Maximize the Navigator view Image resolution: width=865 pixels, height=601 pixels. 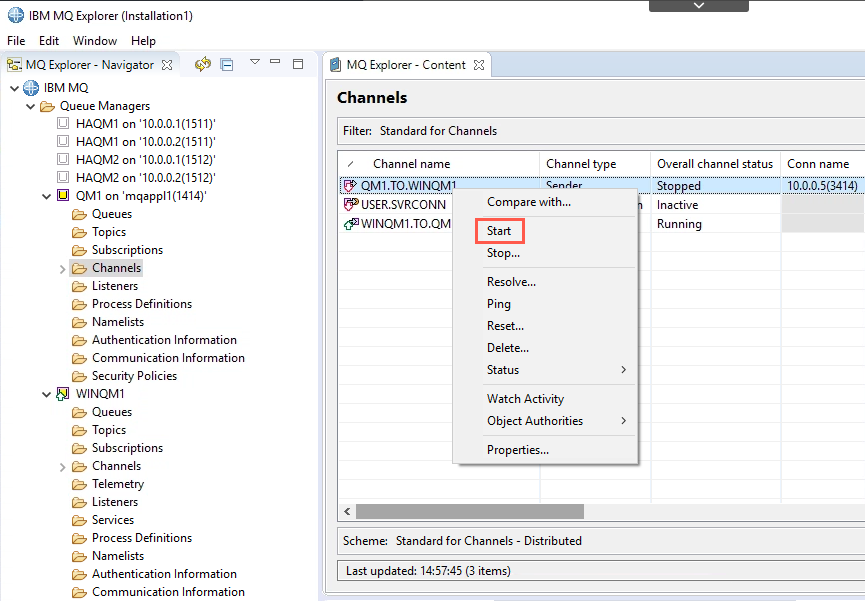tap(298, 63)
